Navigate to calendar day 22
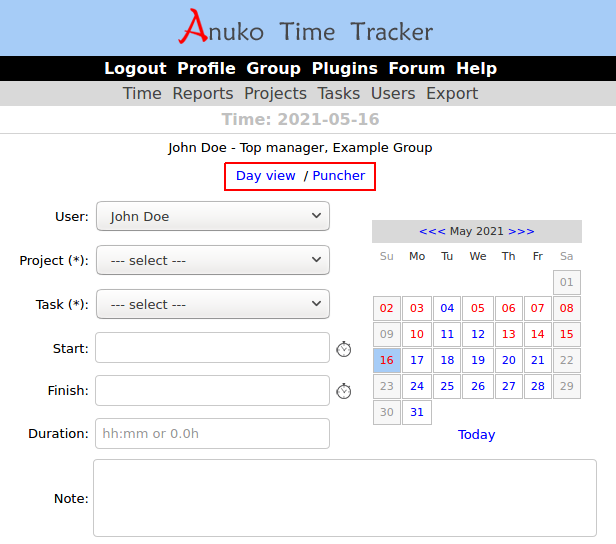 point(566,360)
